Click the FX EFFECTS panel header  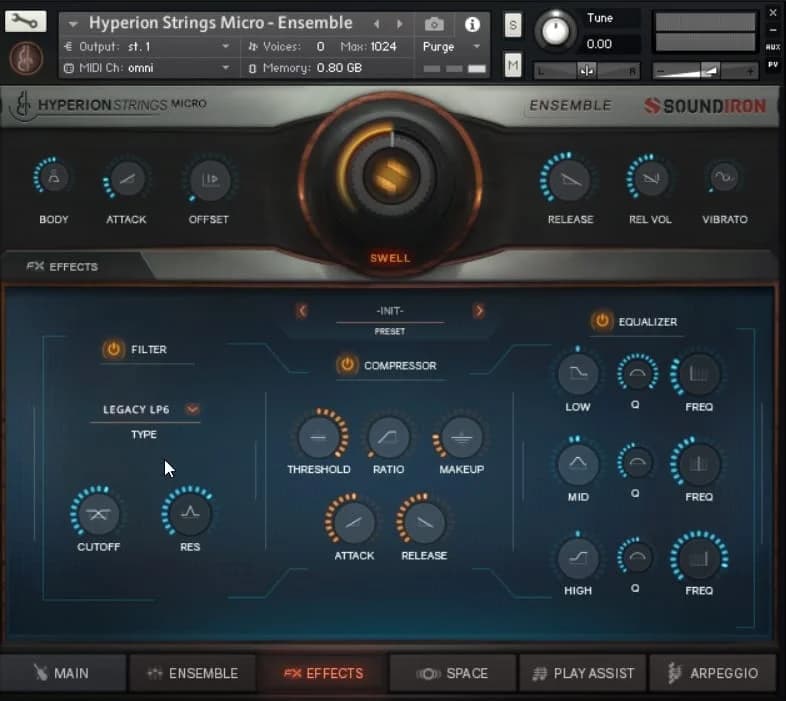click(63, 266)
